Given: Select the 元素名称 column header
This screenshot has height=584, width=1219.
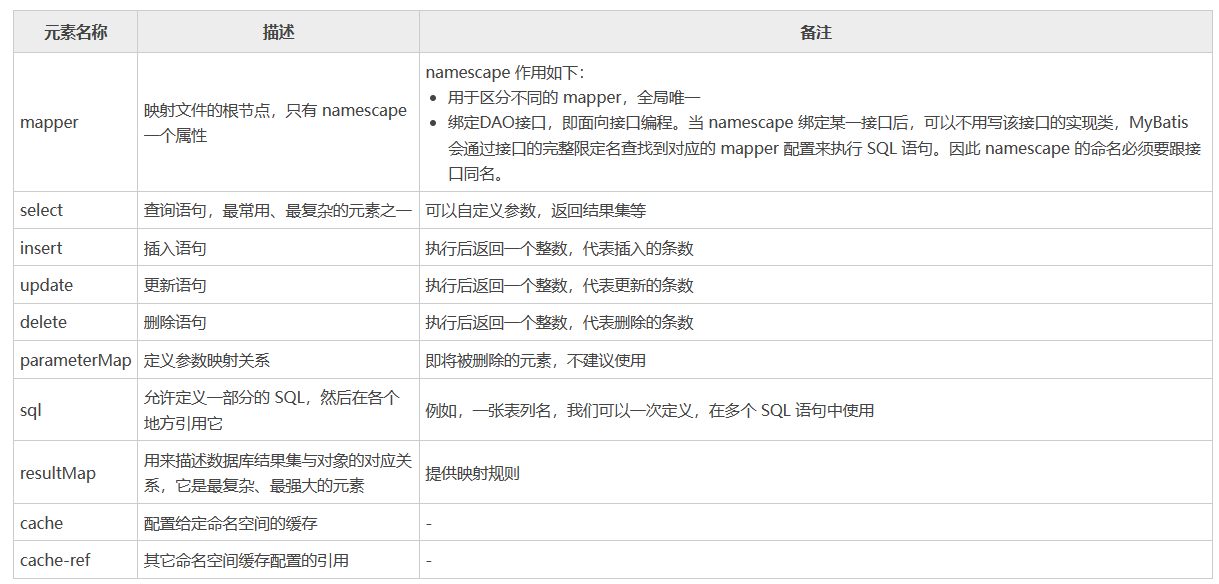Looking at the screenshot, I should pyautogui.click(x=74, y=32).
